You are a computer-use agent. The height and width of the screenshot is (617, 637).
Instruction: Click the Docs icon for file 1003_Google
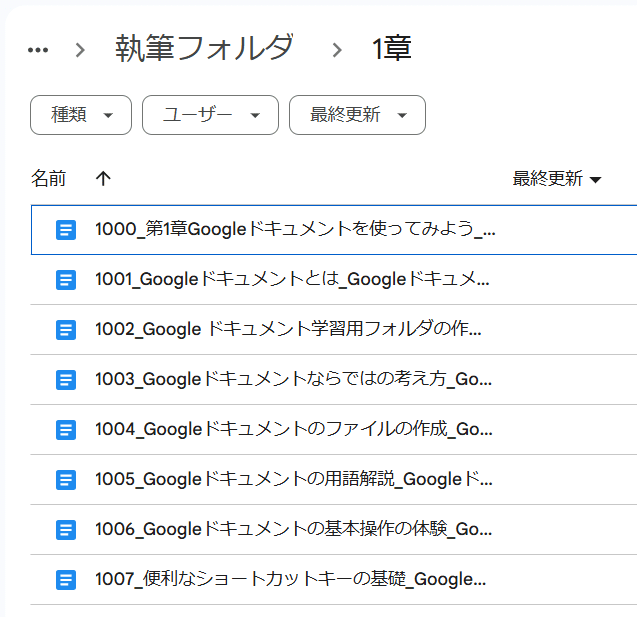[x=66, y=380]
